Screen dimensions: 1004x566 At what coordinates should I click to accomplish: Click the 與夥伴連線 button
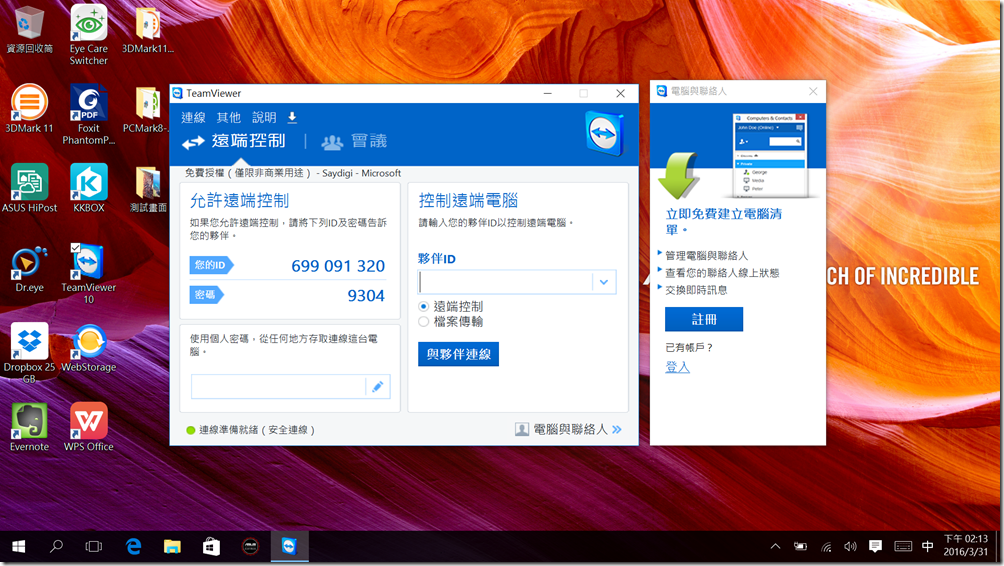coord(458,354)
